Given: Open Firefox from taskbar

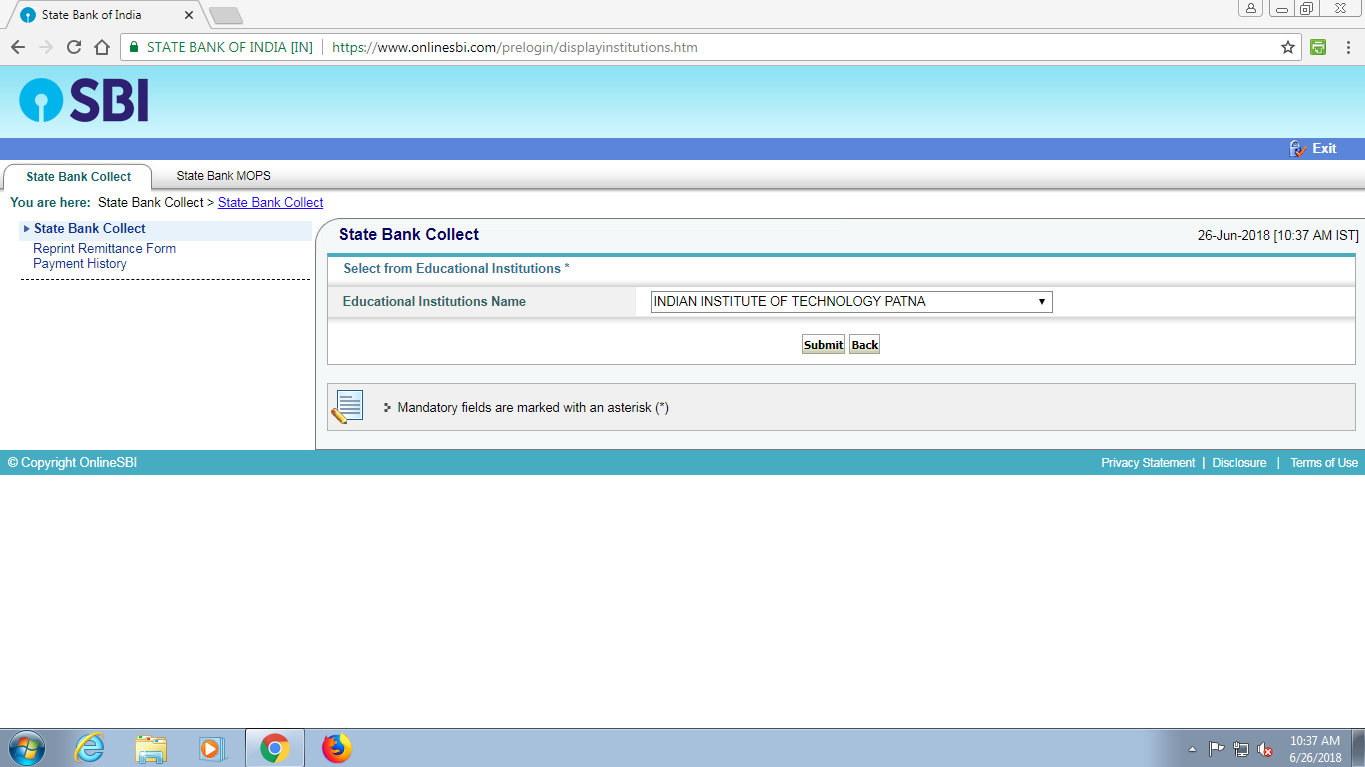Looking at the screenshot, I should (x=337, y=748).
